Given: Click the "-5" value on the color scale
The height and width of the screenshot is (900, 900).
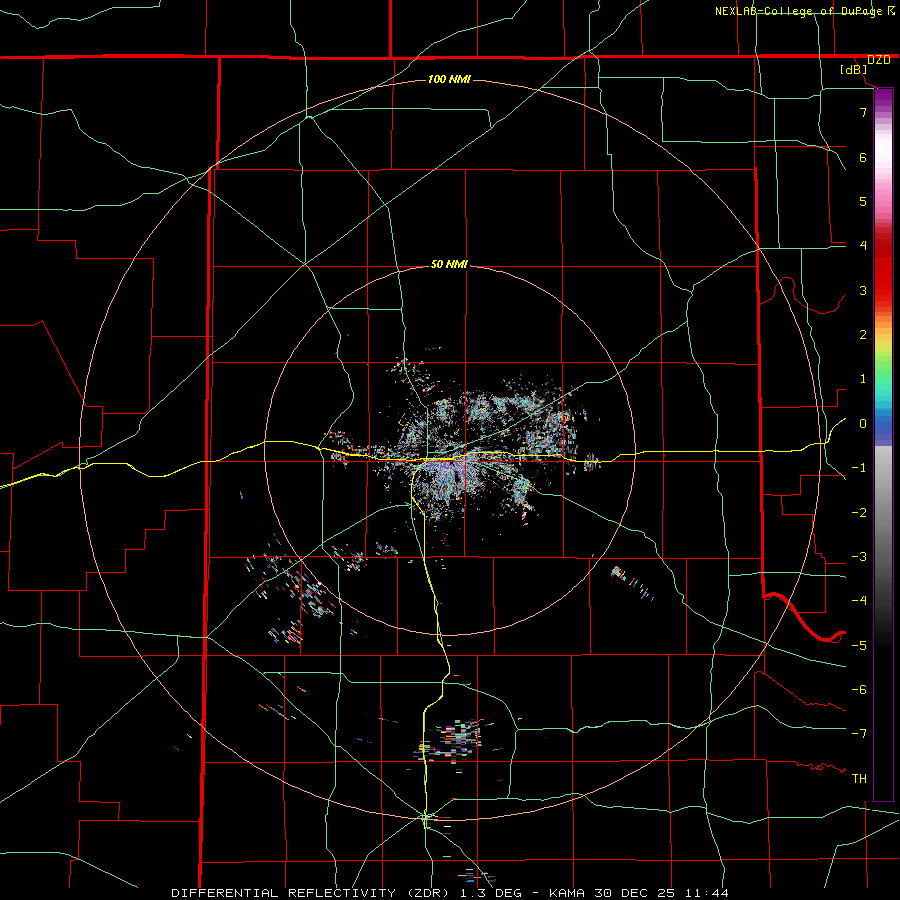Looking at the screenshot, I should pos(859,645).
